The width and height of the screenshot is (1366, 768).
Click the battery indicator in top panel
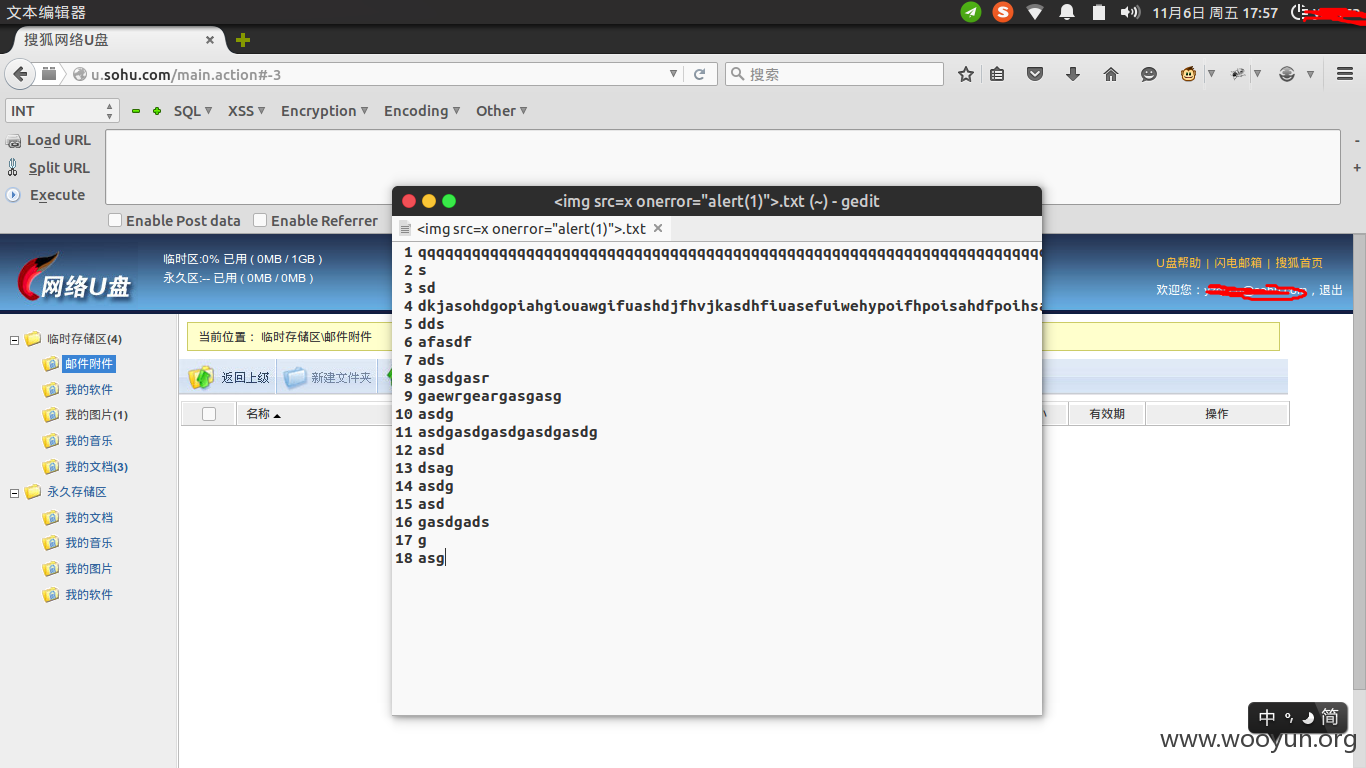point(1099,12)
